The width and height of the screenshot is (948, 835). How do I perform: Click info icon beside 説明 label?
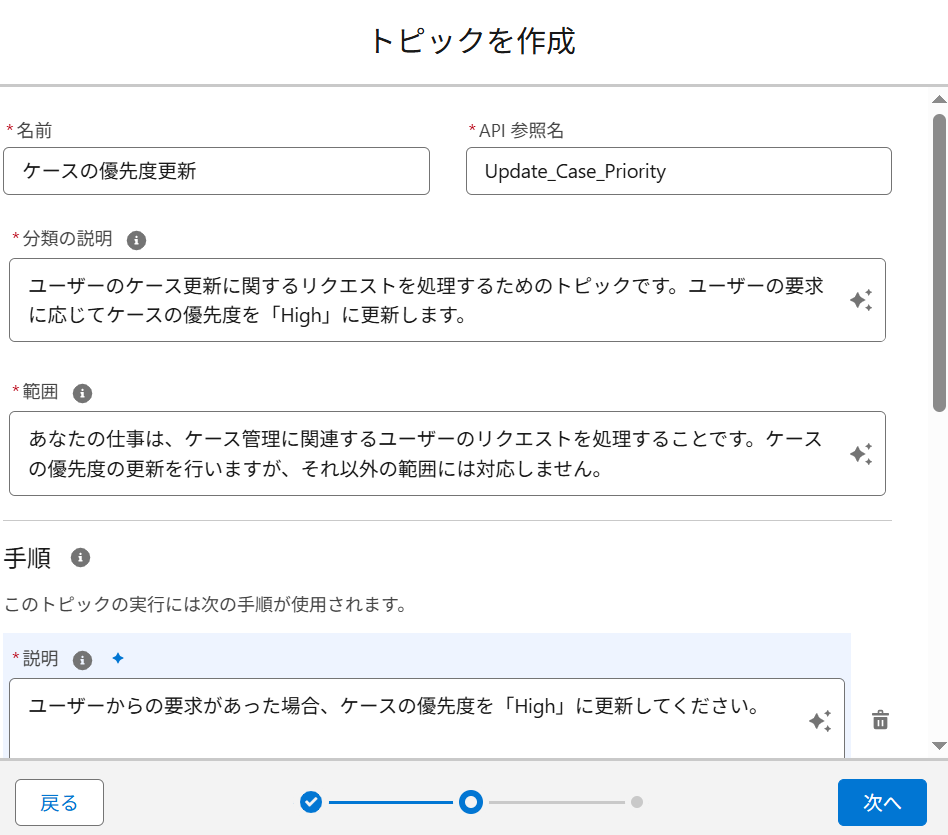[82, 660]
